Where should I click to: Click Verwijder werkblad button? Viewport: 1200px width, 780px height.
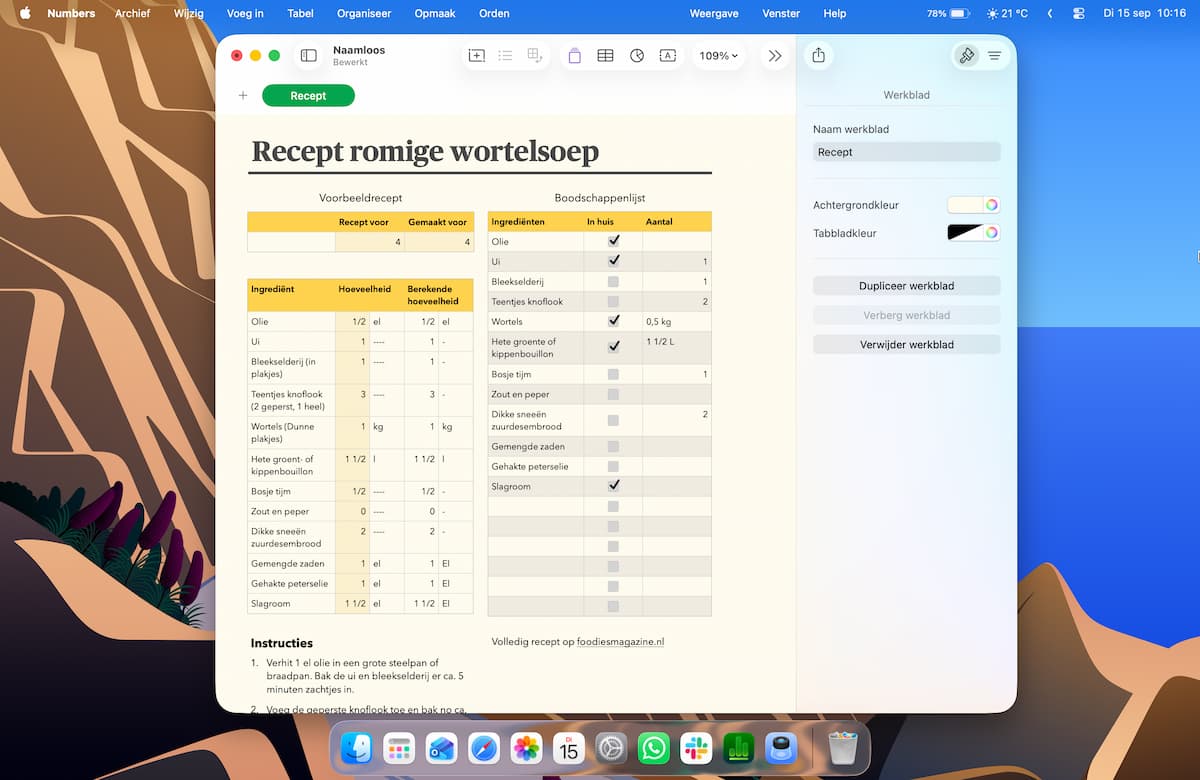(906, 344)
